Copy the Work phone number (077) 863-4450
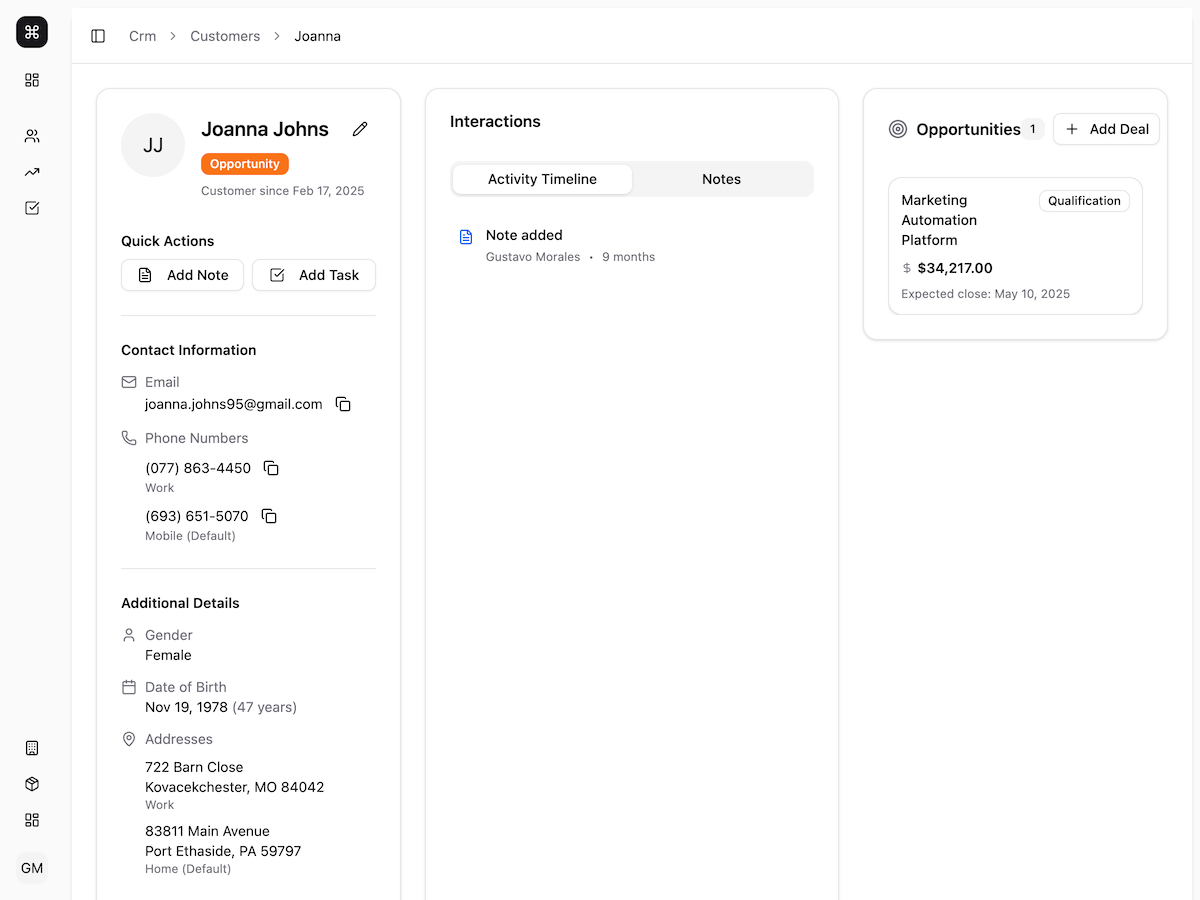Image resolution: width=1200 pixels, height=900 pixels. coord(270,467)
